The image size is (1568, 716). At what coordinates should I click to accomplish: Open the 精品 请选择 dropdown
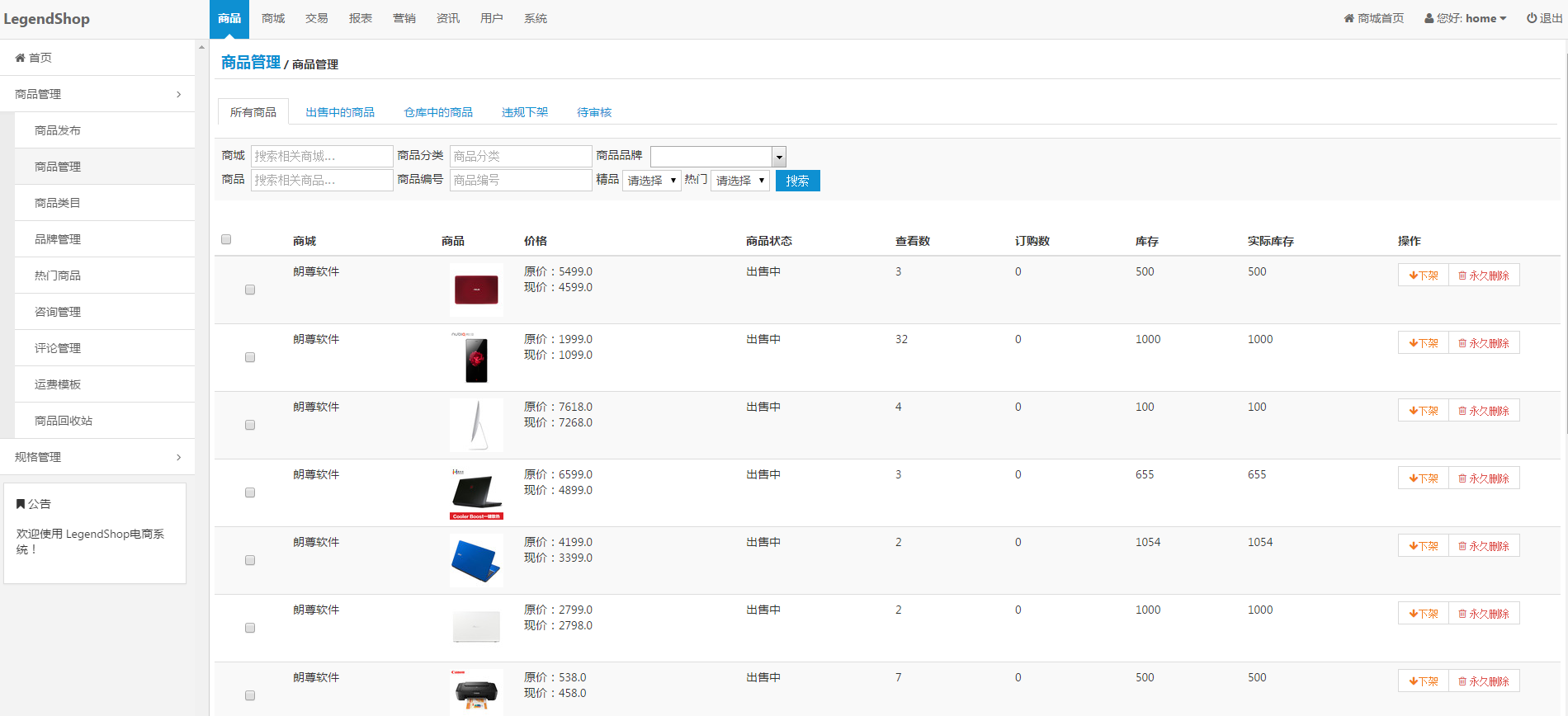click(652, 181)
